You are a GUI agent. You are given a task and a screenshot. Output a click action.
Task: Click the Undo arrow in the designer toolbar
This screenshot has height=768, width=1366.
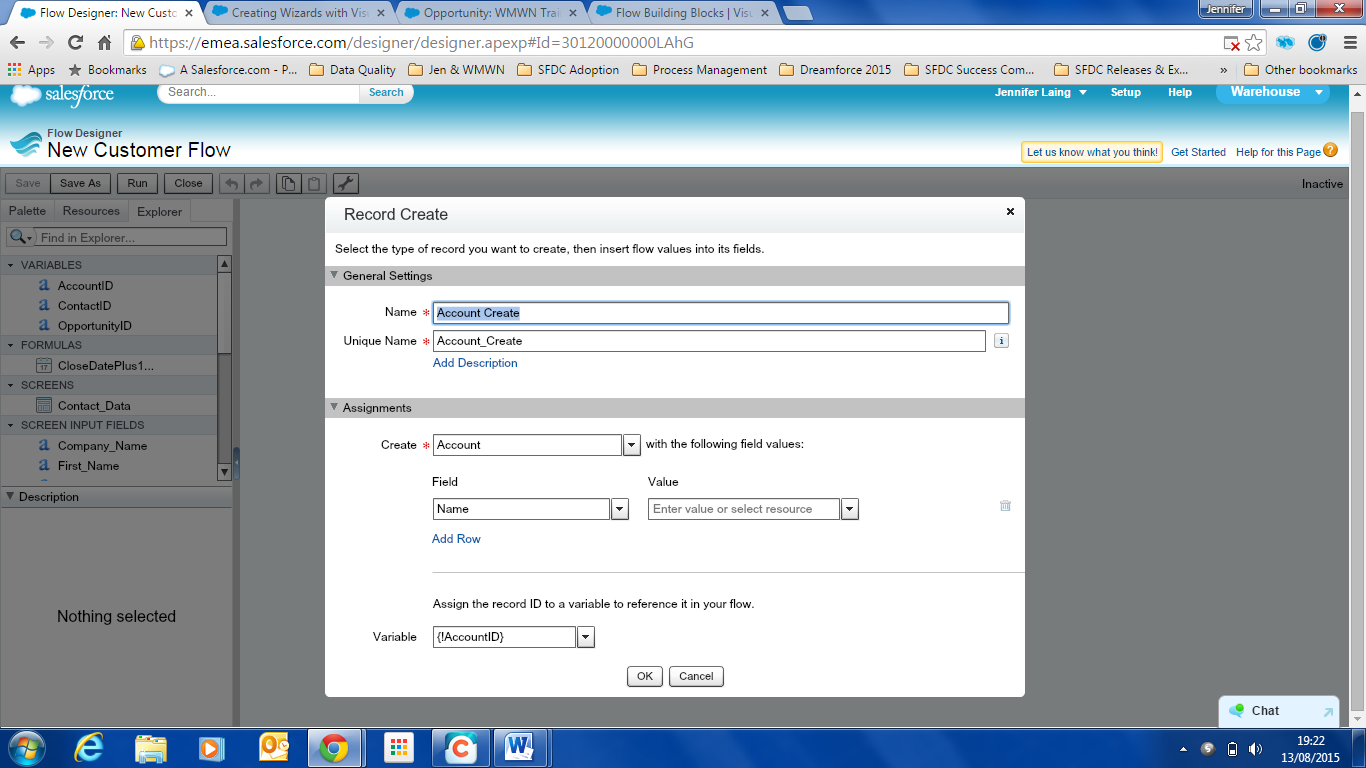(232, 183)
